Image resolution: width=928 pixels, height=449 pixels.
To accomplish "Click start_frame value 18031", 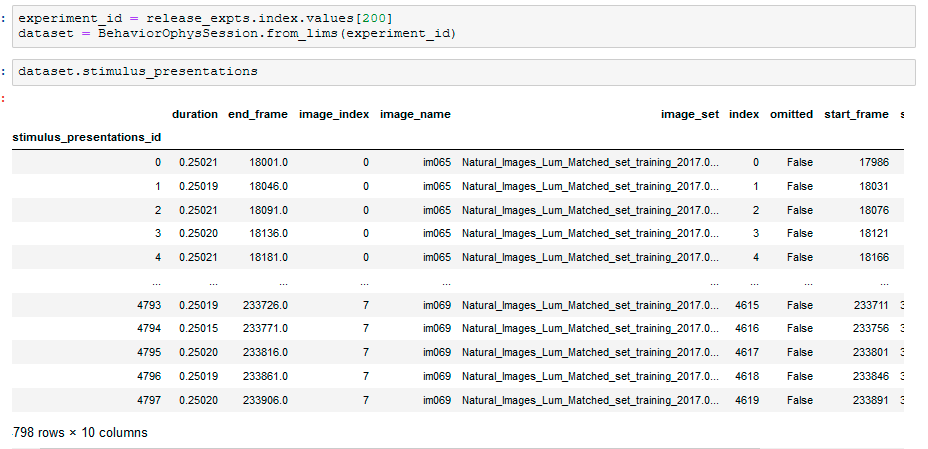I will point(874,186).
